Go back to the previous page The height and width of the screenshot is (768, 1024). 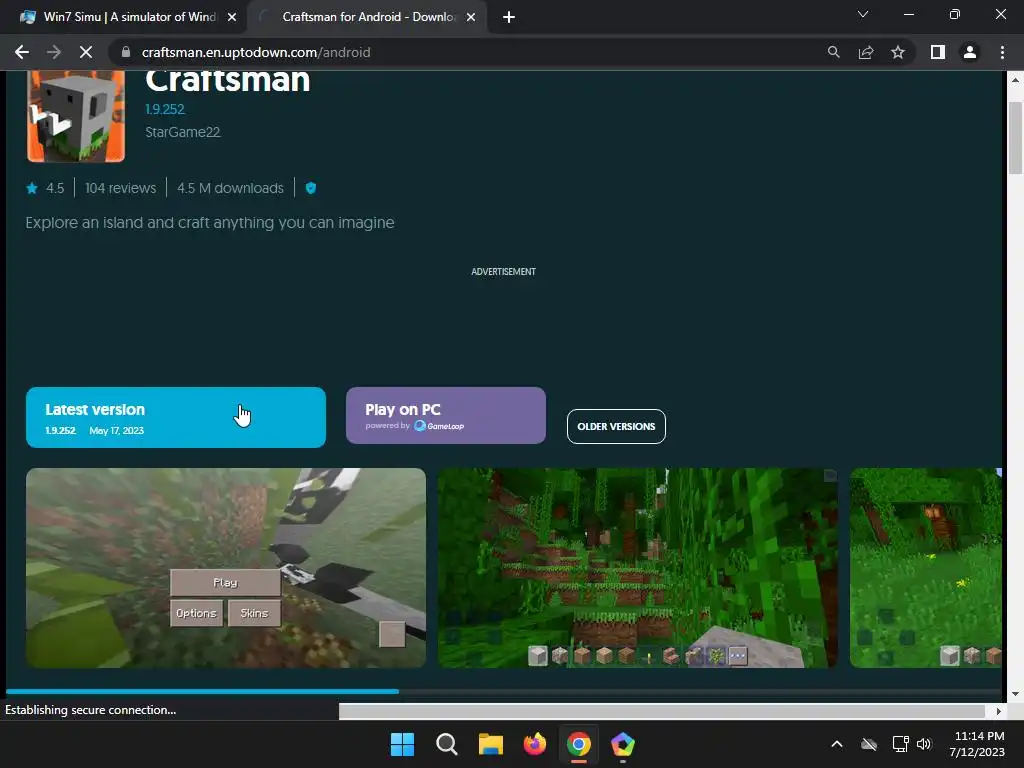tap(22, 52)
